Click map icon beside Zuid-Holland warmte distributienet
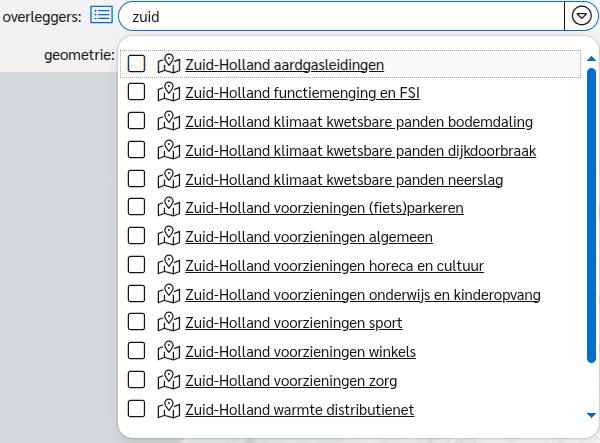Screen dimensions: 600x443 [x=169, y=409]
